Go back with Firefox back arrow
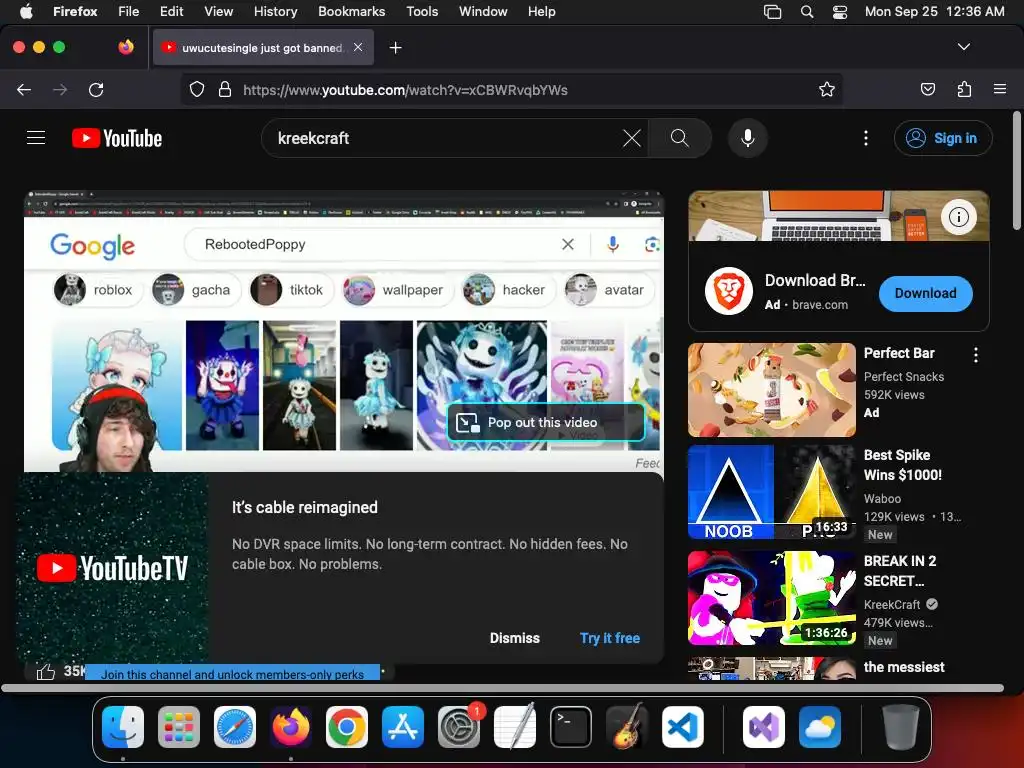This screenshot has width=1024, height=768. pyautogui.click(x=24, y=89)
